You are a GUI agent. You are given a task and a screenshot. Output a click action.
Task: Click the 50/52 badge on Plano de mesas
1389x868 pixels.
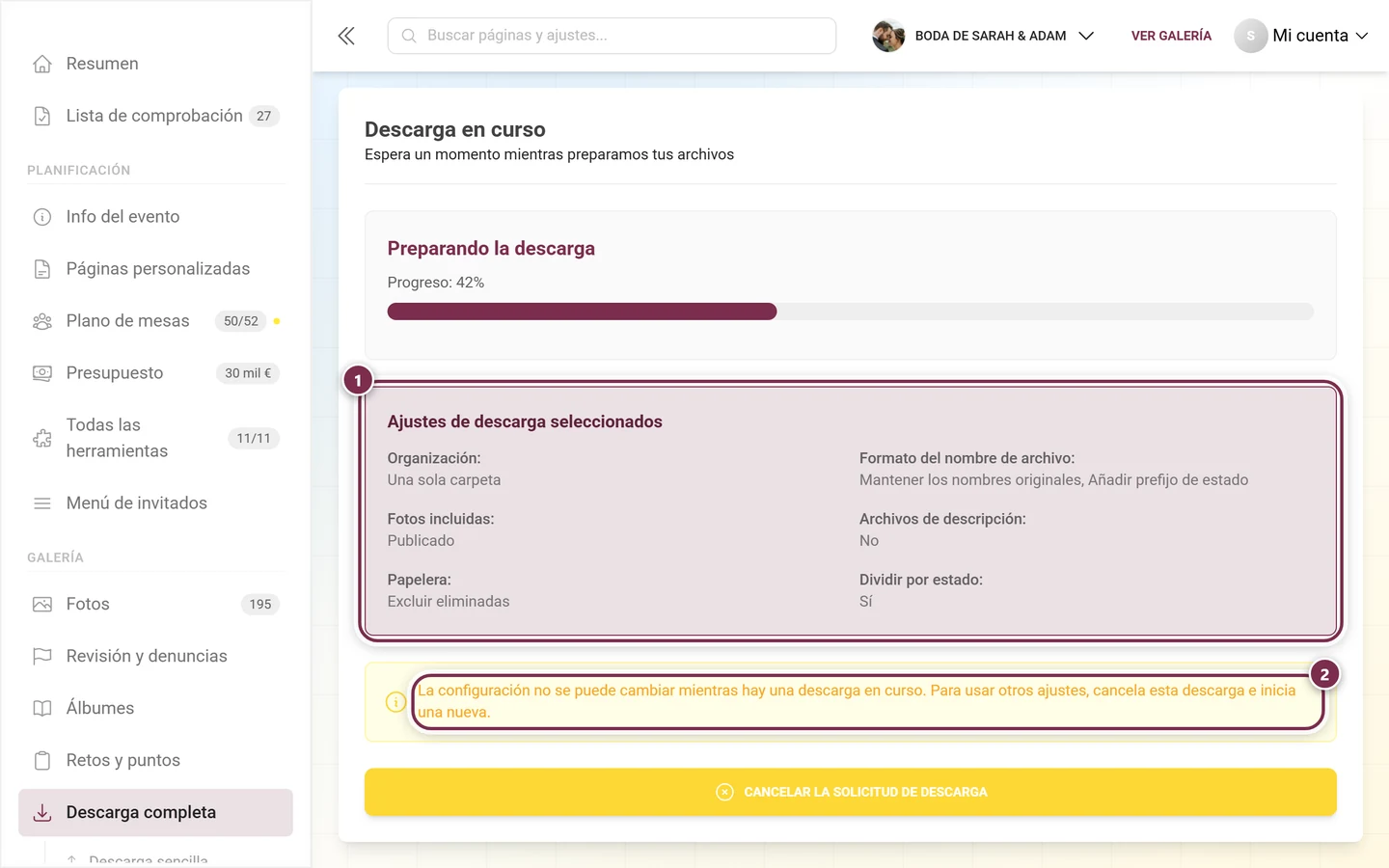[241, 321]
